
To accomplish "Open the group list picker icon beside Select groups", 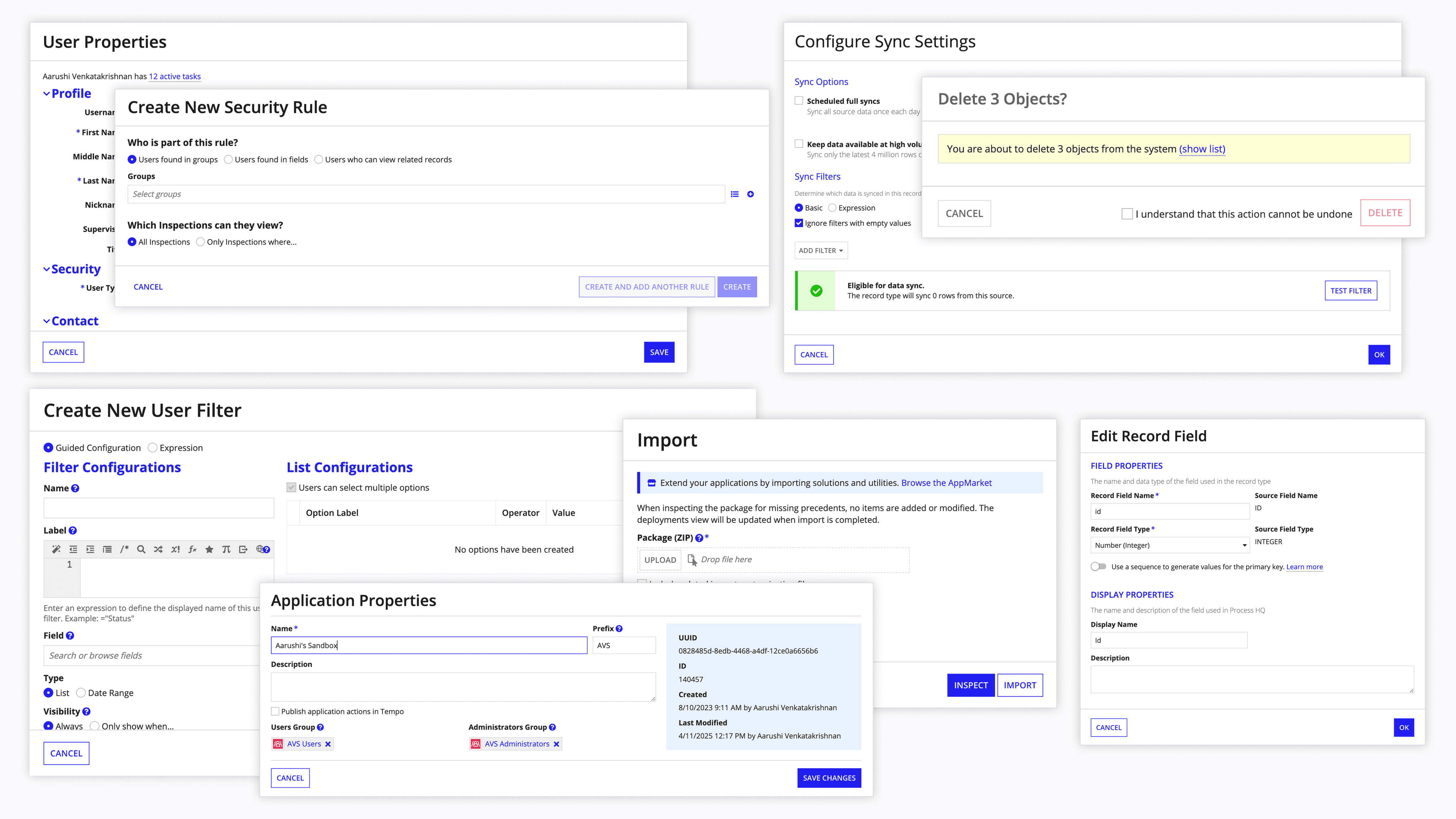I will click(x=734, y=194).
